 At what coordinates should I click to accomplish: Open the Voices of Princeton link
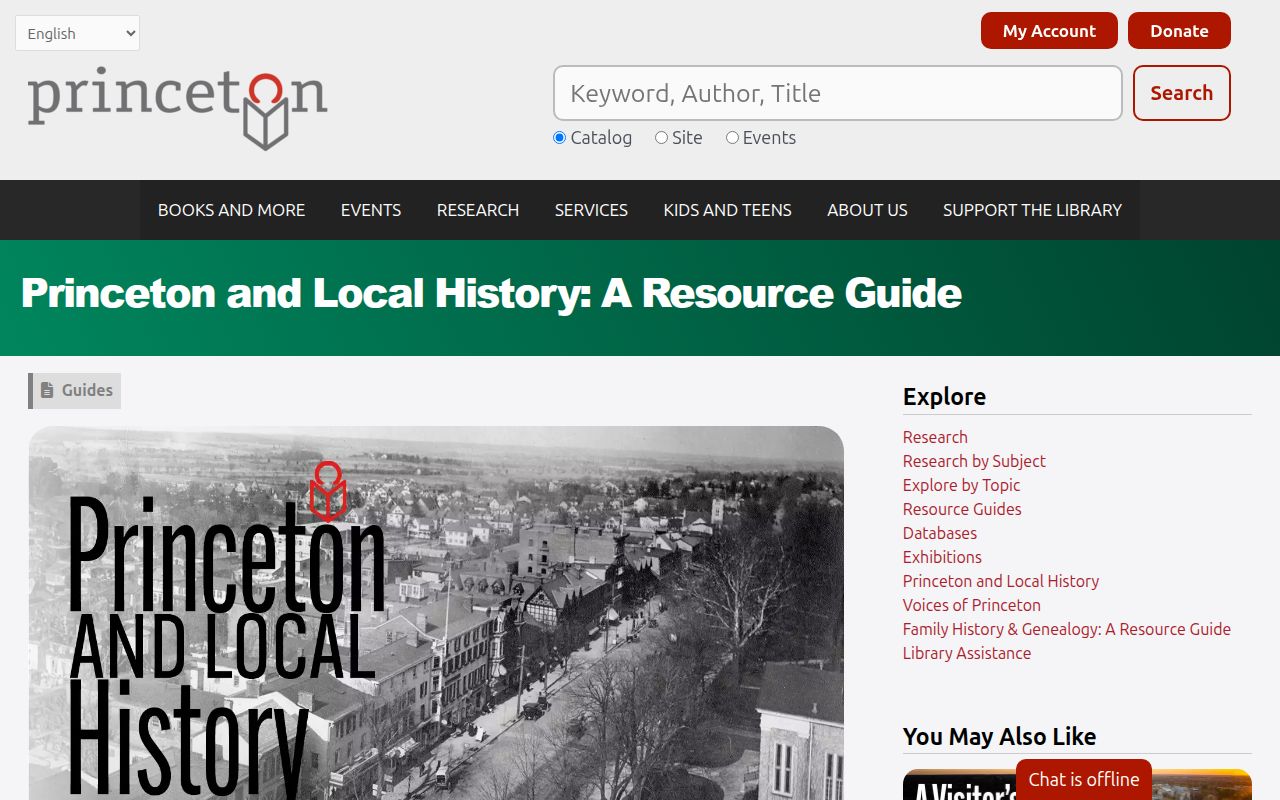pyautogui.click(x=972, y=605)
